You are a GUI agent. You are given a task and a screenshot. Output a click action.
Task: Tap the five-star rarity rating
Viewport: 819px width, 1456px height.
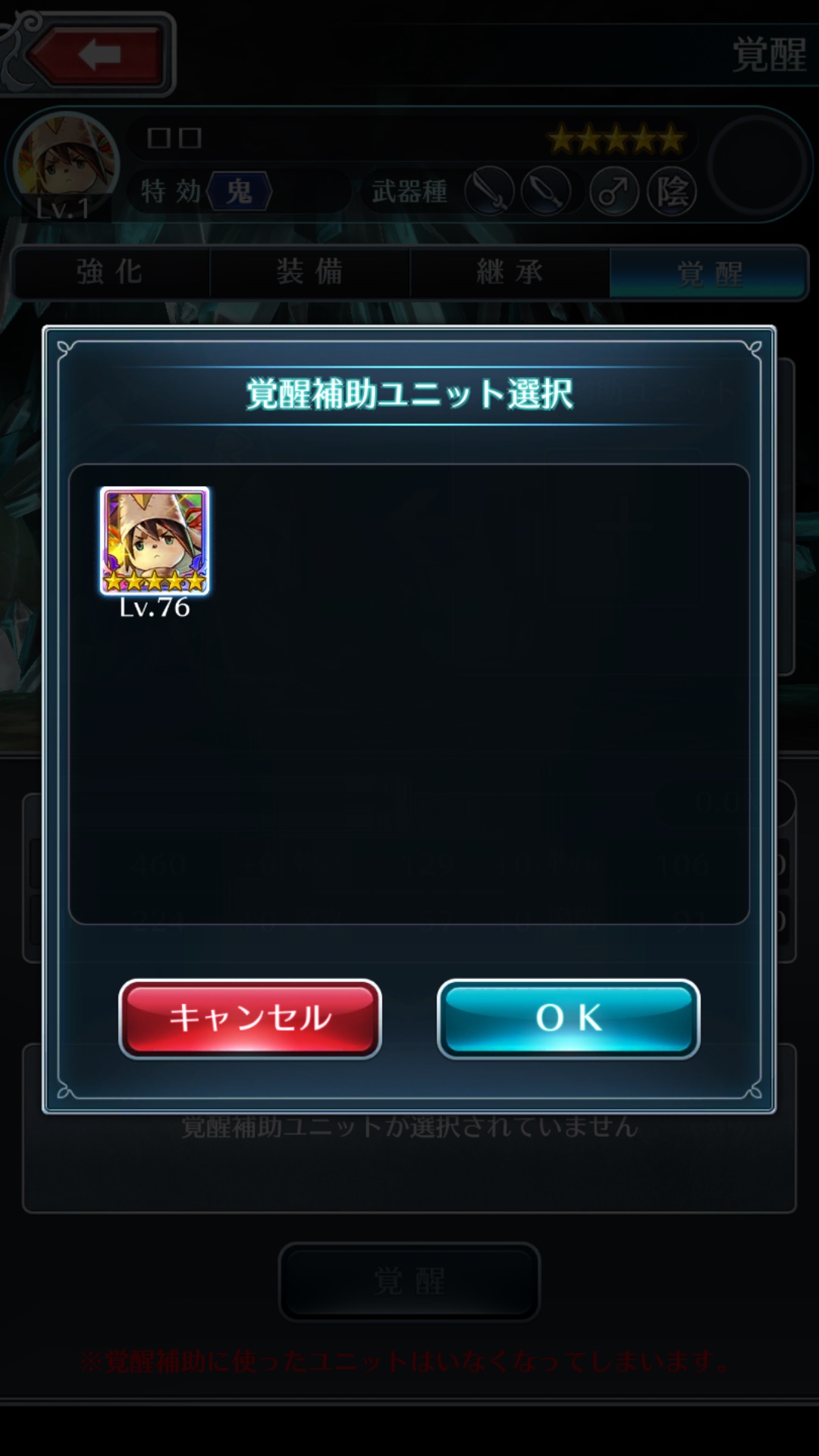click(616, 140)
